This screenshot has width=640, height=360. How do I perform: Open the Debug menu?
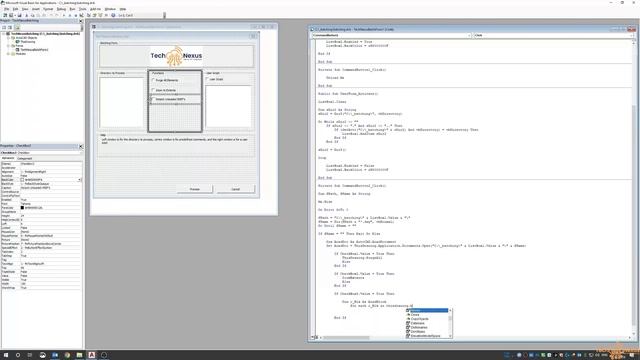(x=61, y=9)
